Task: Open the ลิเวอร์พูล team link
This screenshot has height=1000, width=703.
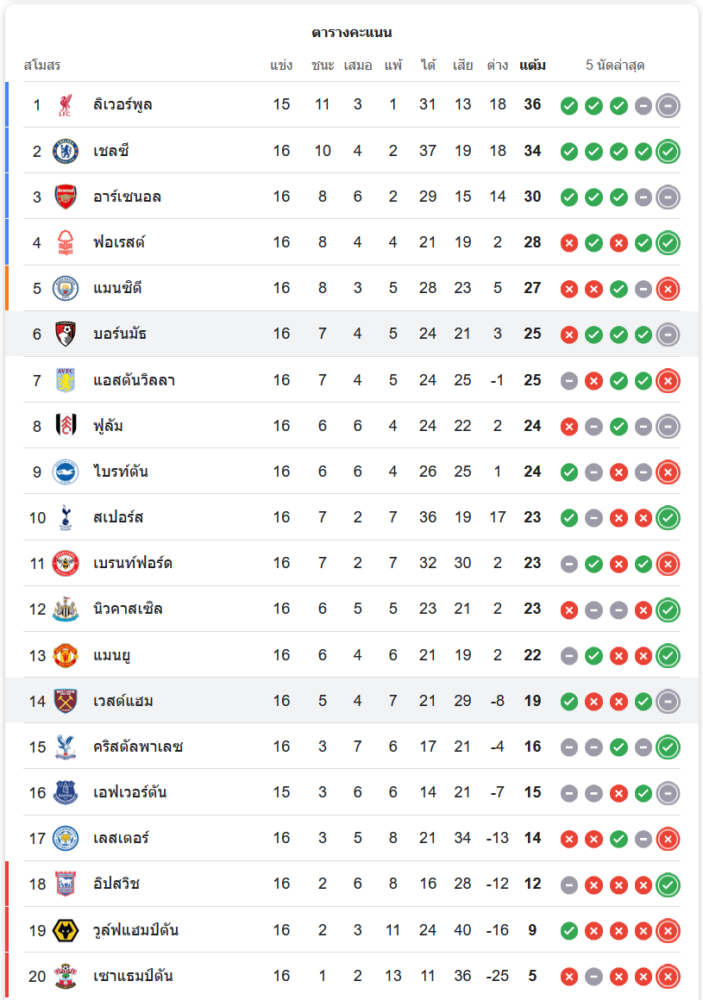Action: 122,105
